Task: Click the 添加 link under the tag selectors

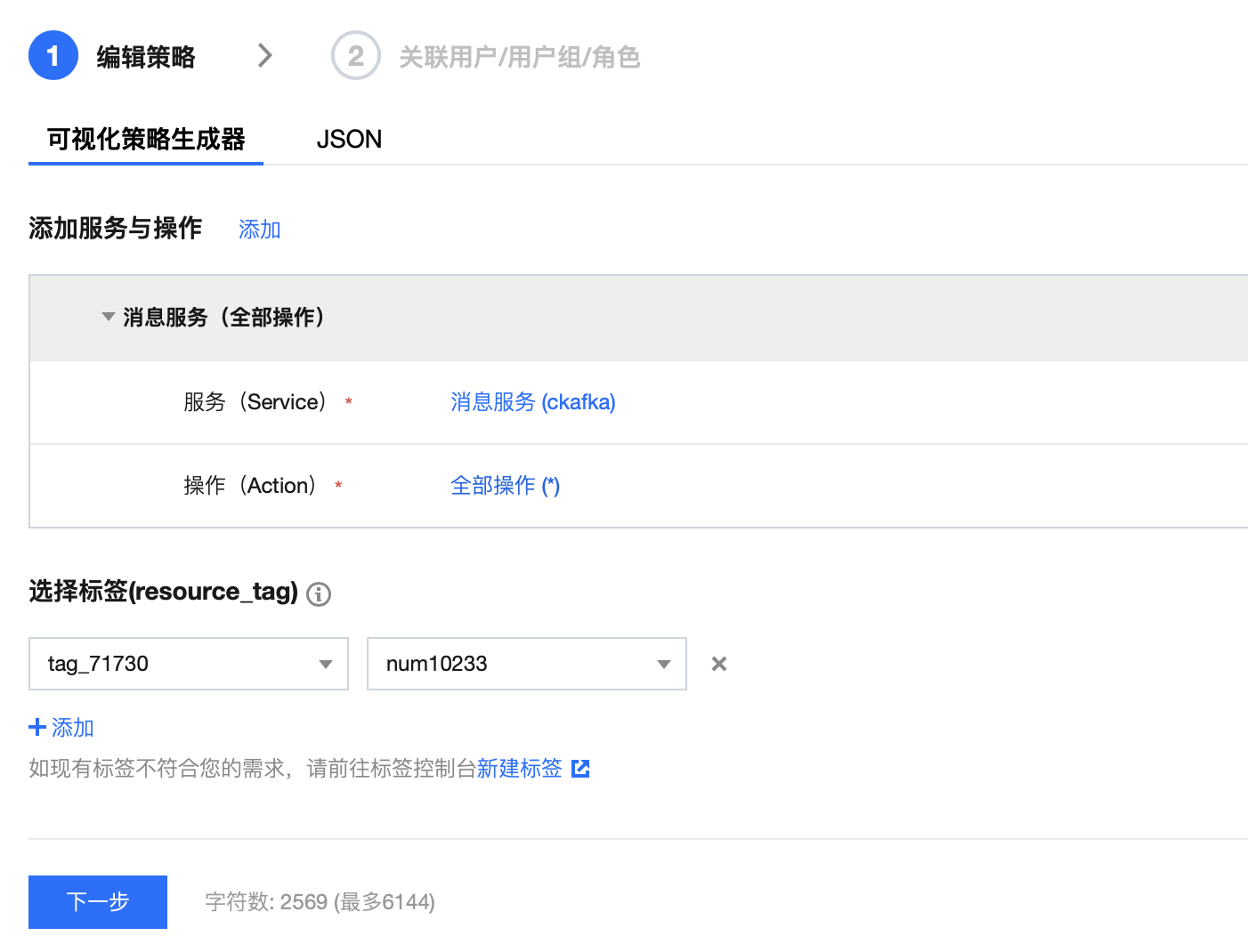Action: click(x=73, y=728)
